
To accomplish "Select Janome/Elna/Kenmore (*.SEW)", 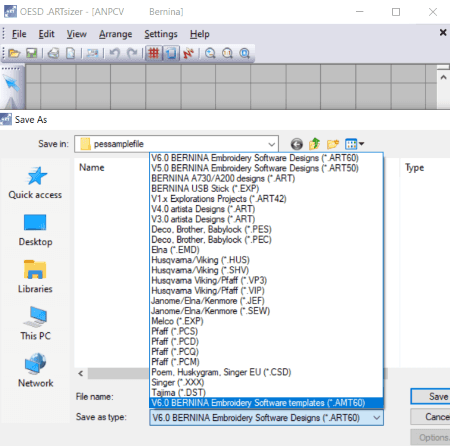I will (266, 311).
